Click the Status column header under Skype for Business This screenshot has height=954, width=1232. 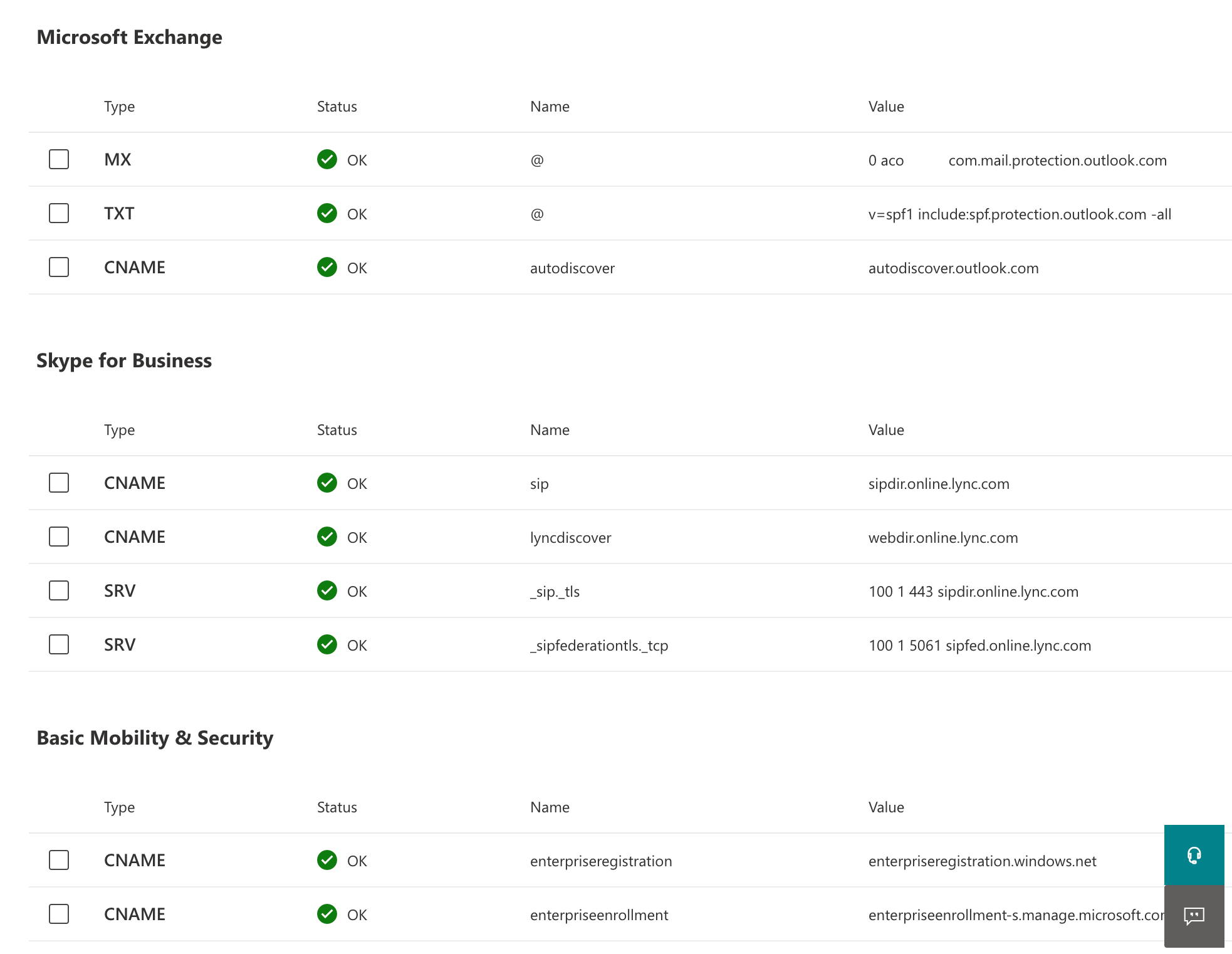337,430
